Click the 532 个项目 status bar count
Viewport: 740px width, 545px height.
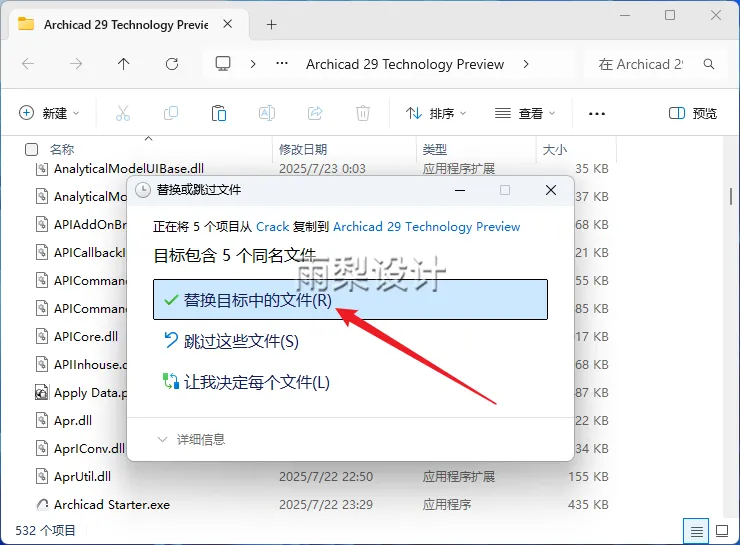click(45, 530)
